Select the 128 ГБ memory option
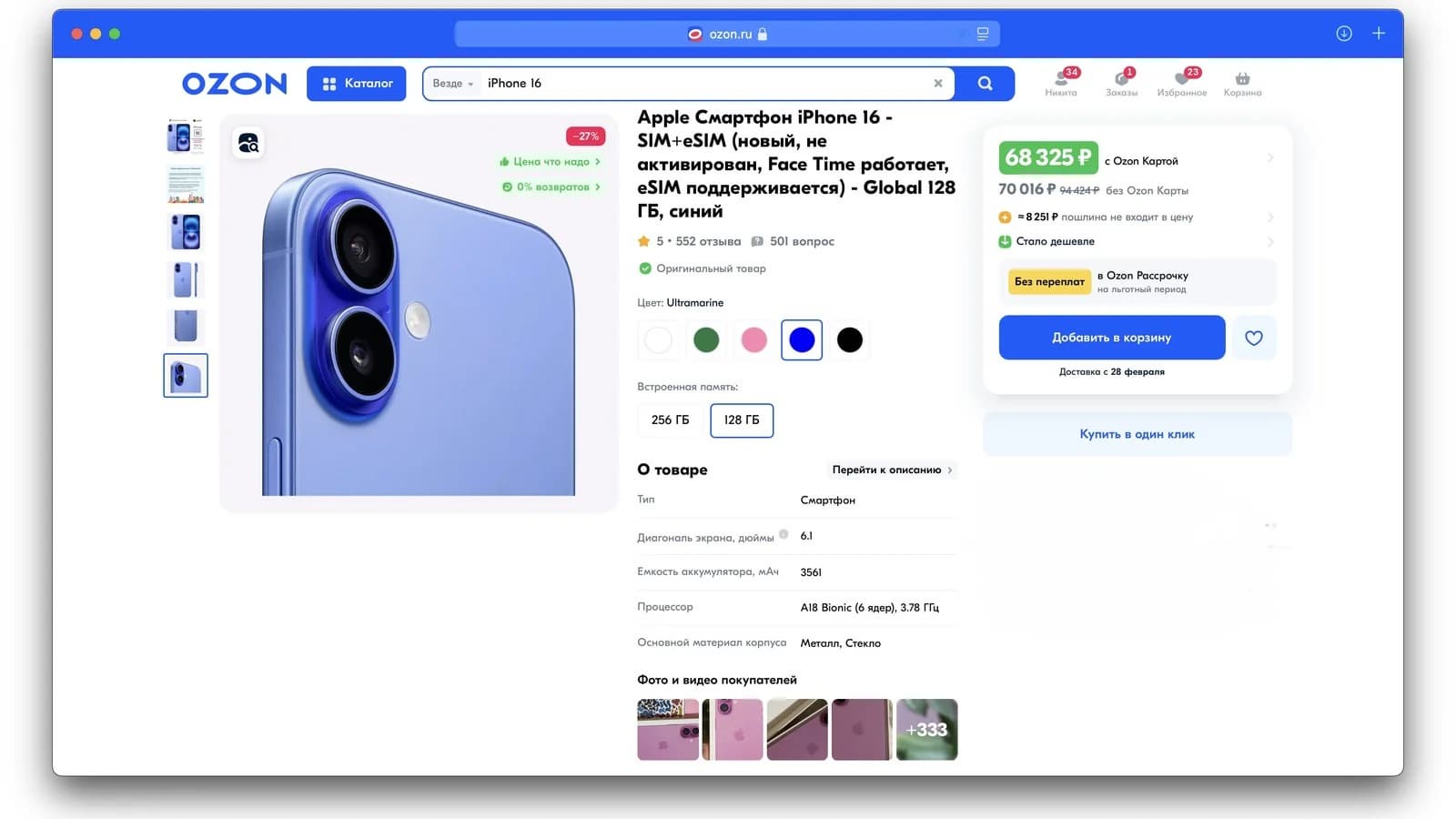 742,420
